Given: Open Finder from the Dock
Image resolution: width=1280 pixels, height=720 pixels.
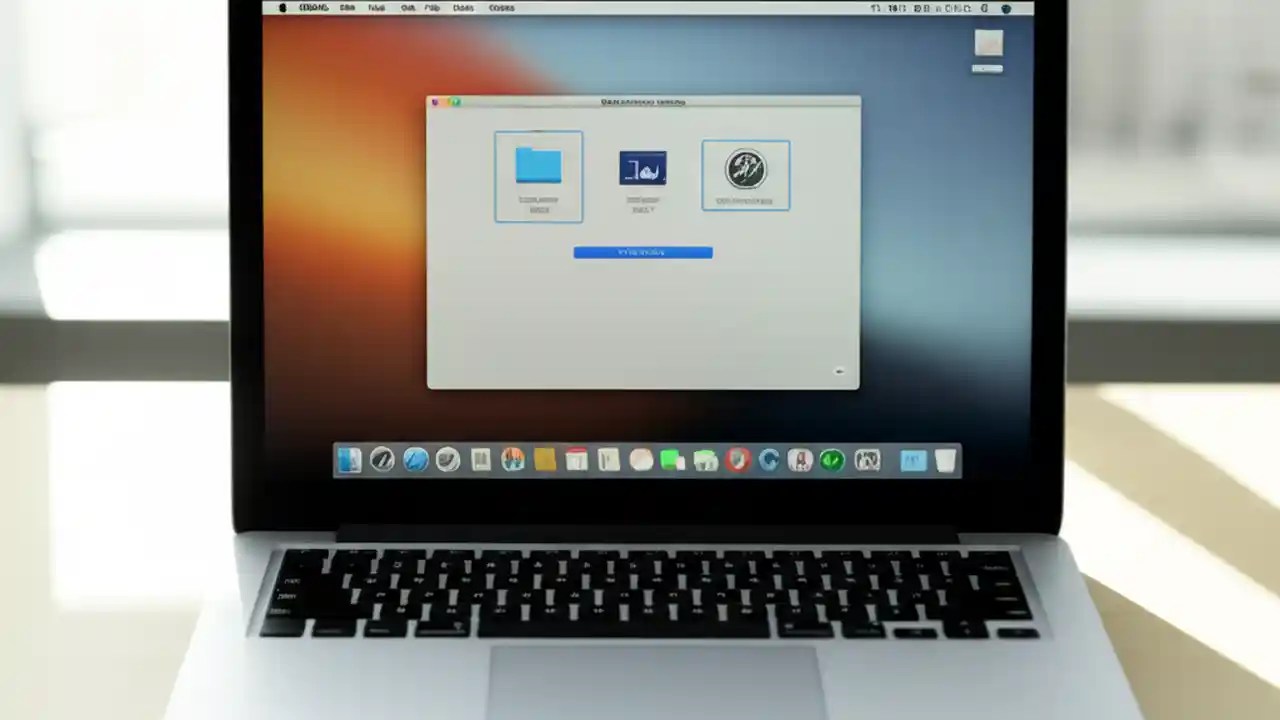Looking at the screenshot, I should point(349,460).
